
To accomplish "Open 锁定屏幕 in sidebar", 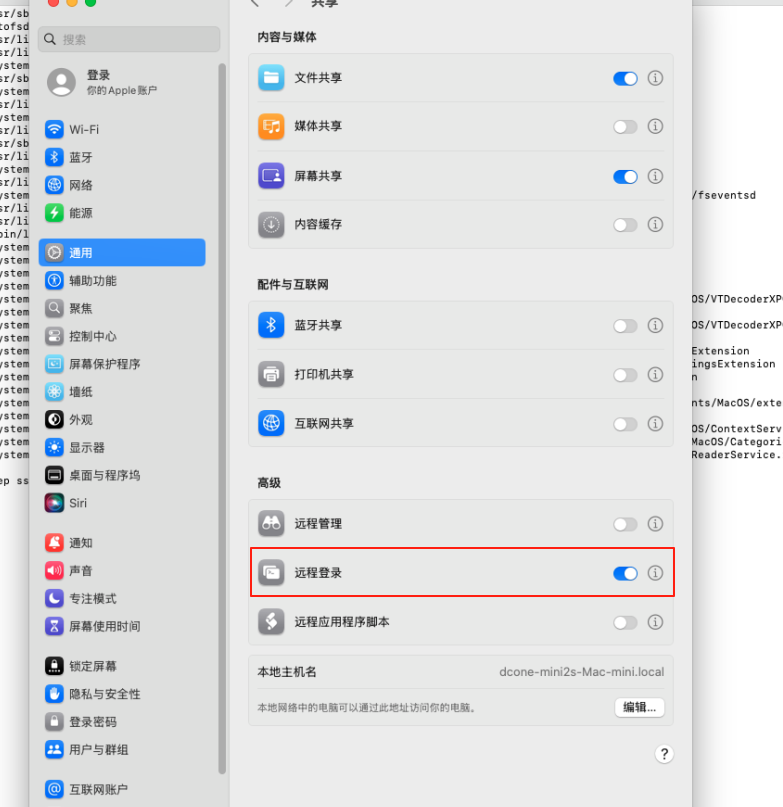I will point(122,666).
